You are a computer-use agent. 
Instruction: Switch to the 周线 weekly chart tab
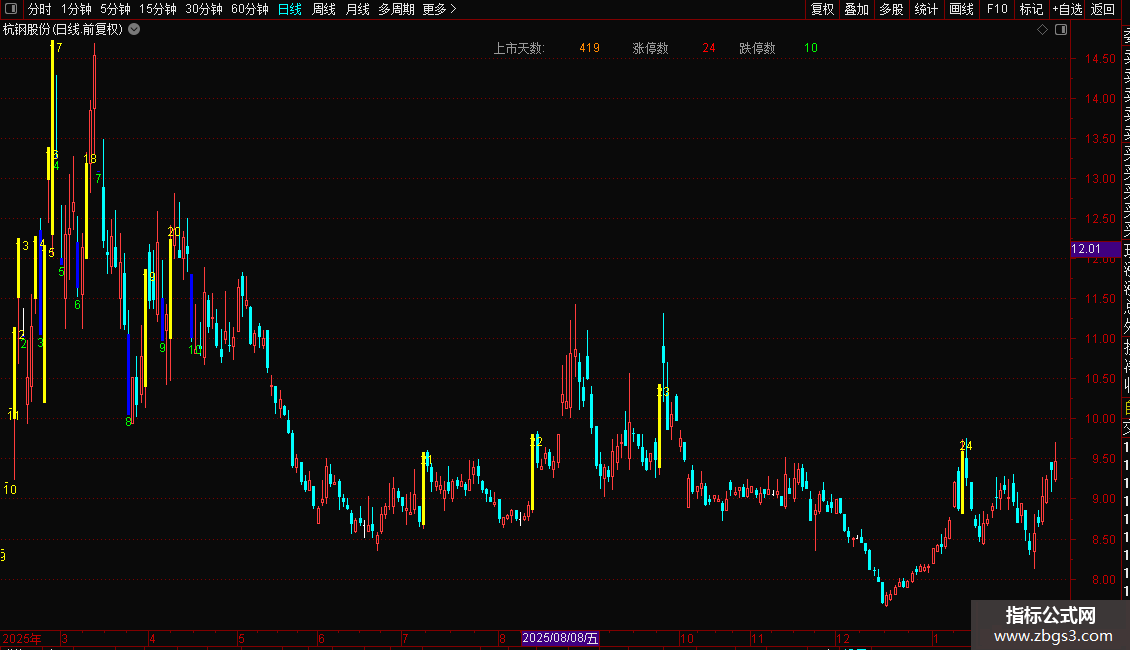[x=324, y=9]
